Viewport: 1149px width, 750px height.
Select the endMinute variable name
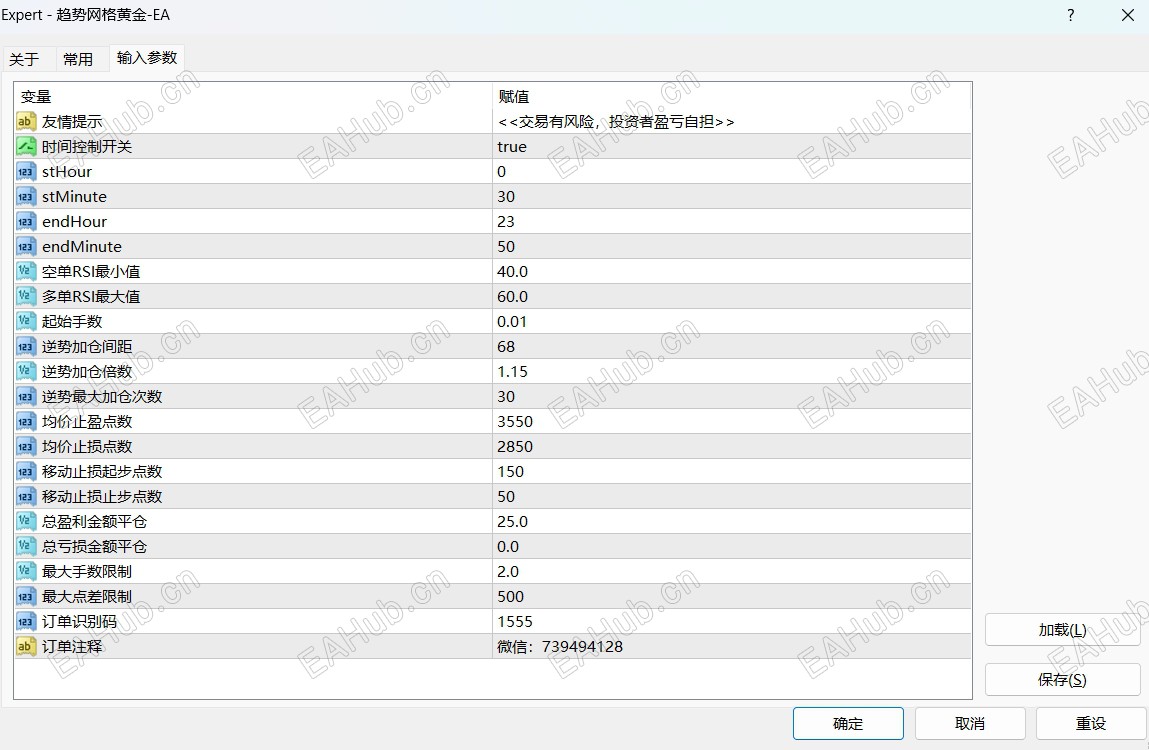(81, 246)
